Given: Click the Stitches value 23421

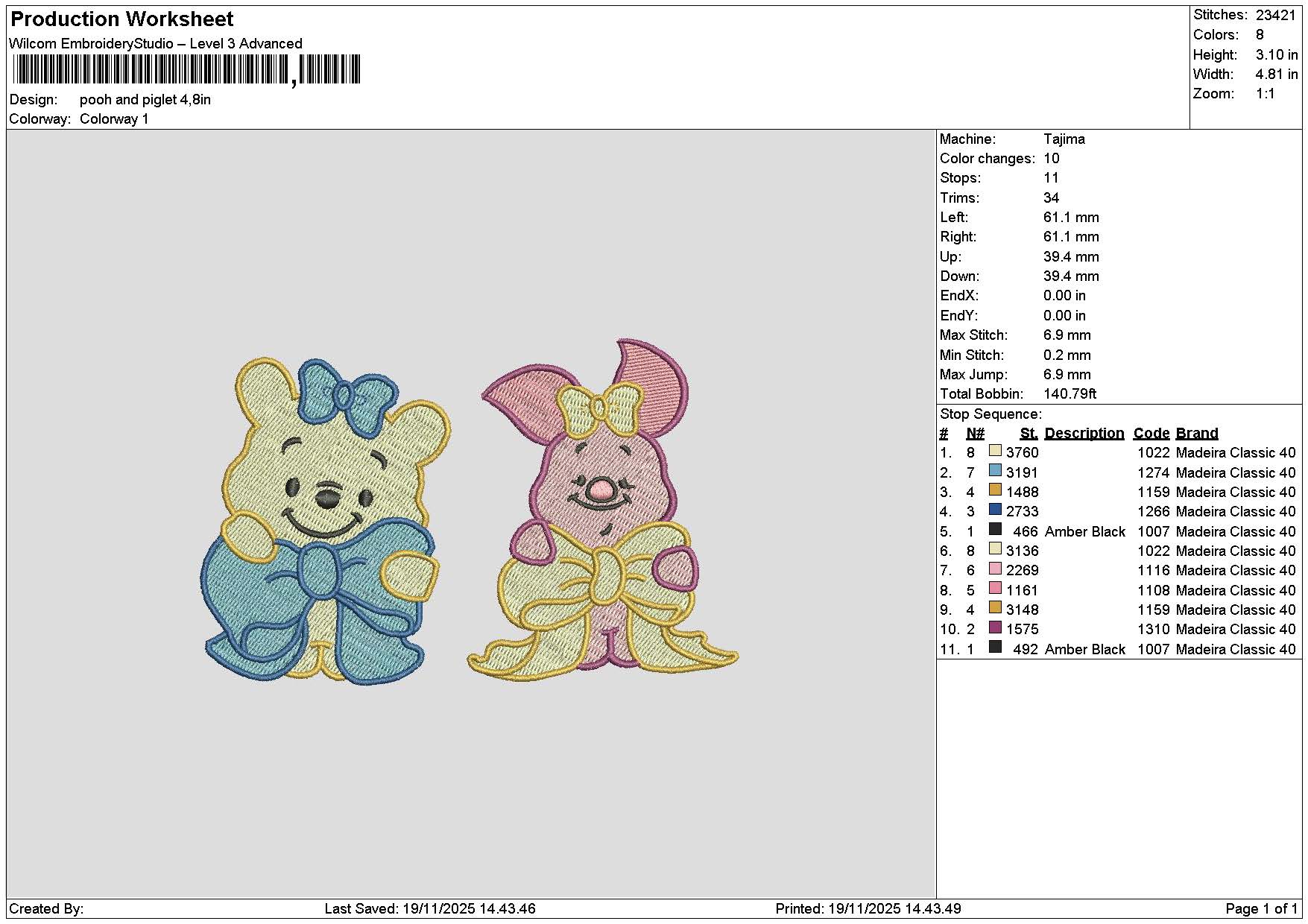Looking at the screenshot, I should (x=1276, y=15).
